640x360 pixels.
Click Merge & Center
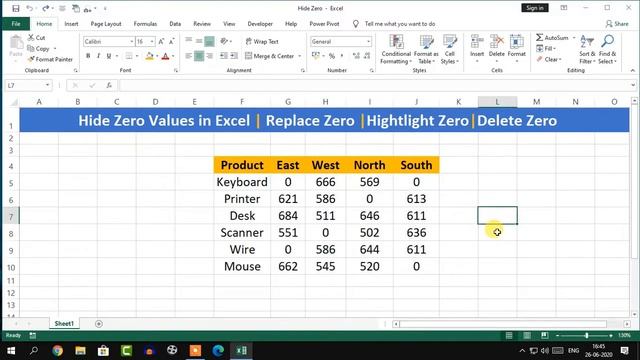tap(270, 56)
